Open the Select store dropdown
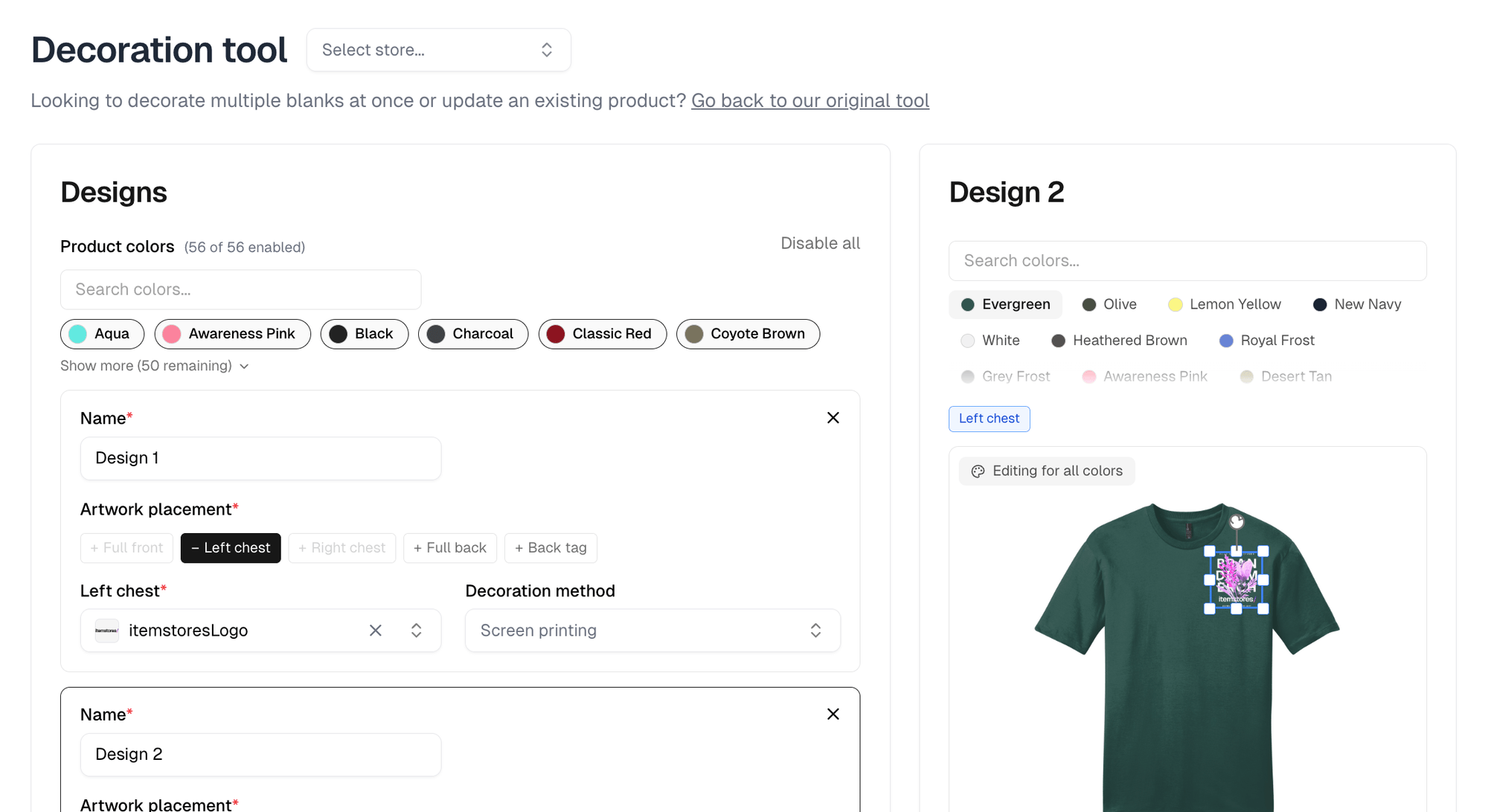This screenshot has width=1488, height=812. [439, 50]
